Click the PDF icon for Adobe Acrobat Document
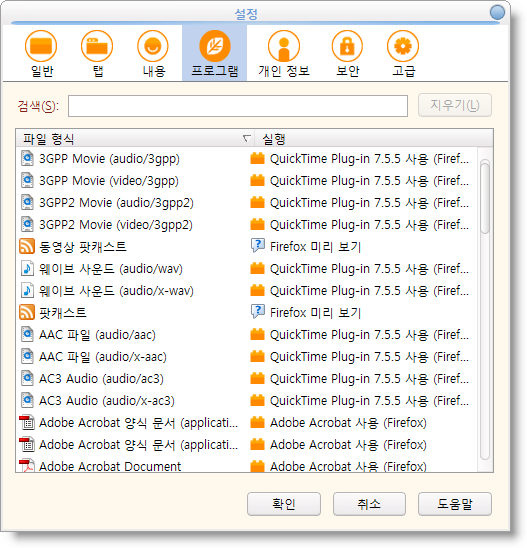This screenshot has height=548, width=527. (27, 466)
